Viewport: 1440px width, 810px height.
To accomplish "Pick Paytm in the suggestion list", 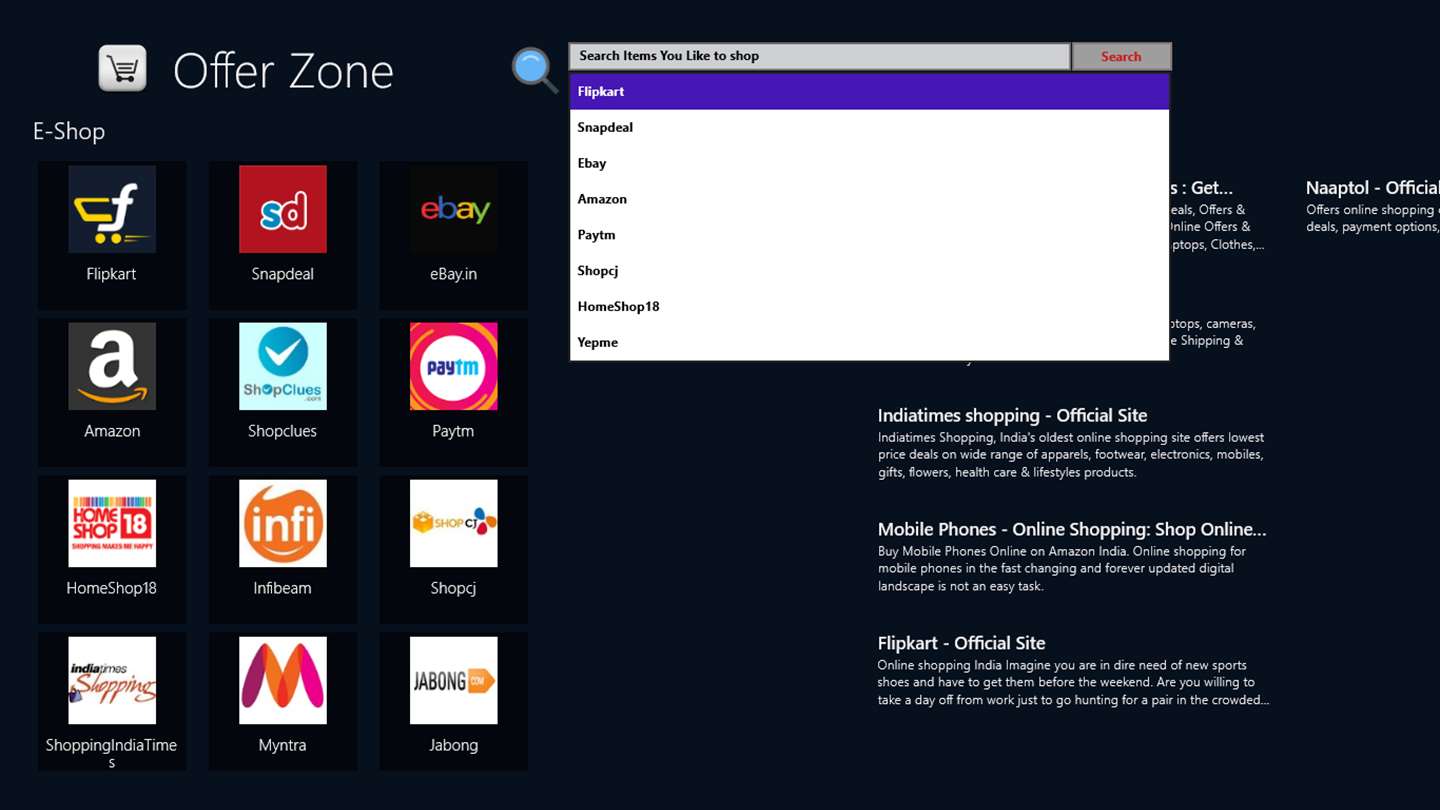I will coord(870,235).
